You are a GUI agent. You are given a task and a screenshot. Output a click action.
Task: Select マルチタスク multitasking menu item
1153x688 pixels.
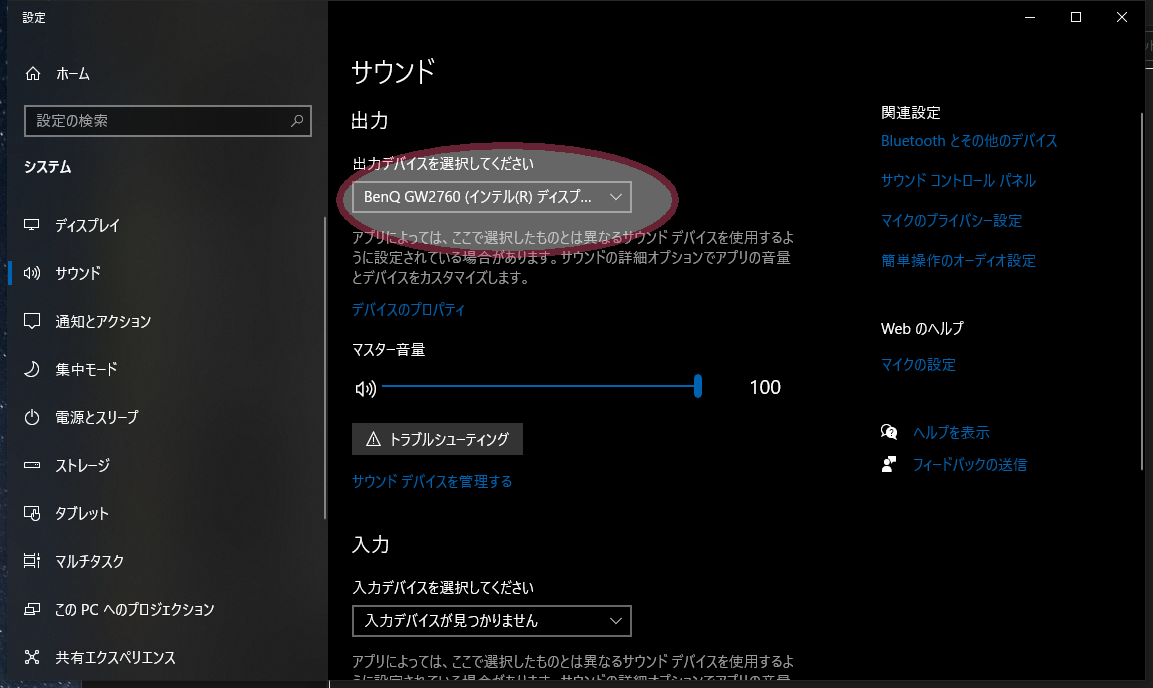pyautogui.click(x=89, y=562)
